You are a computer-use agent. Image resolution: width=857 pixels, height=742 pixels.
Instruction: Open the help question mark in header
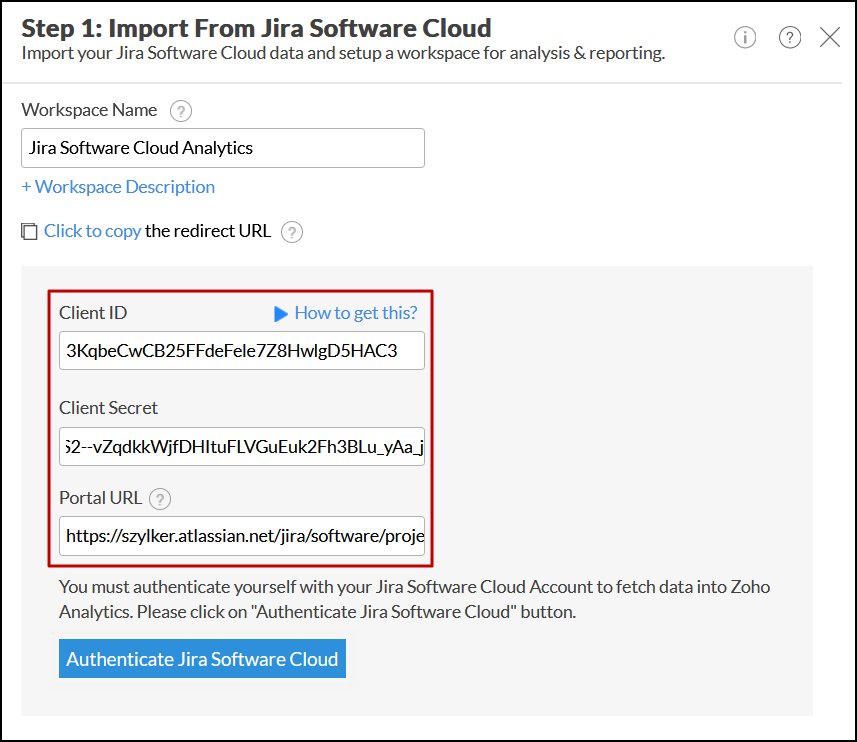pyautogui.click(x=790, y=38)
